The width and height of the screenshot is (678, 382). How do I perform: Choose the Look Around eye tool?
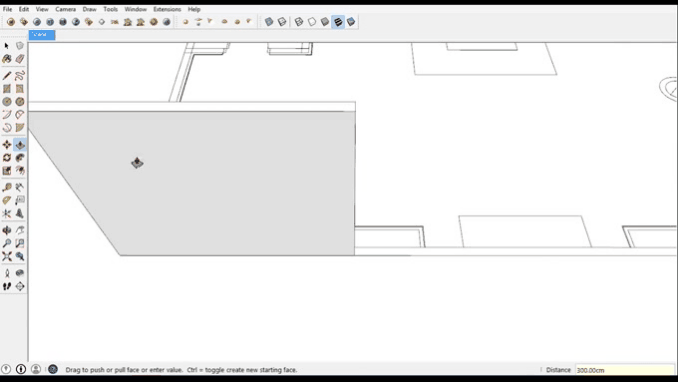coord(20,273)
